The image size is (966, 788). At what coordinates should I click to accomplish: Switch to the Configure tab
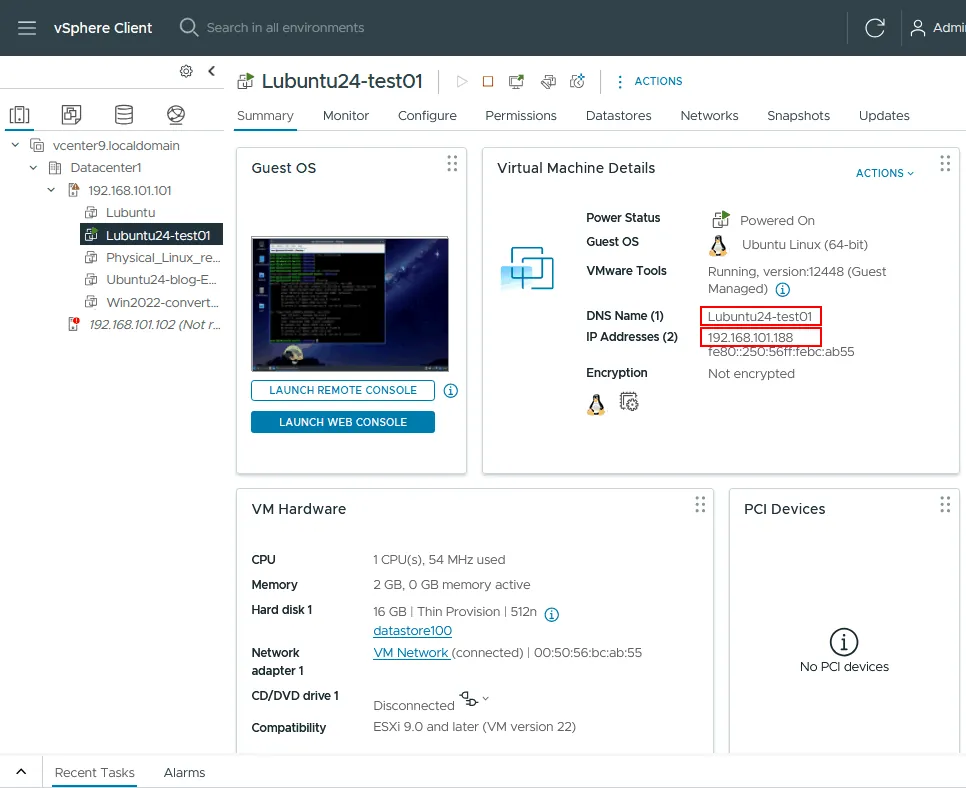pos(427,116)
